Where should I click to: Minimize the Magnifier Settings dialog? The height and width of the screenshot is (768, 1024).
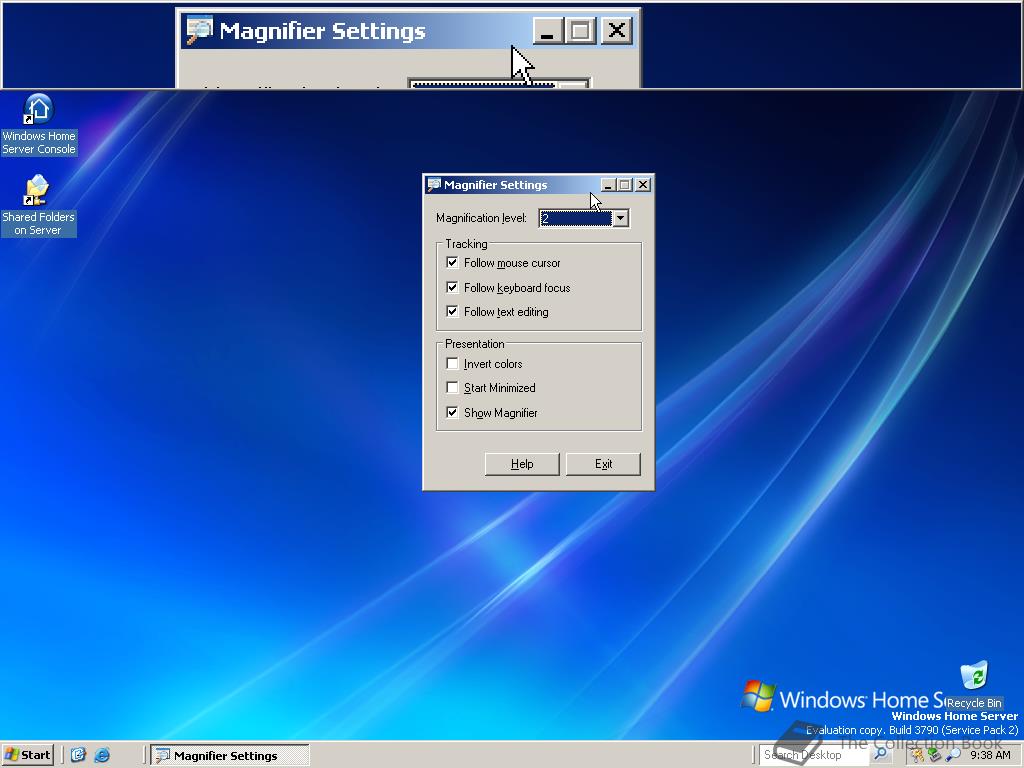point(607,185)
